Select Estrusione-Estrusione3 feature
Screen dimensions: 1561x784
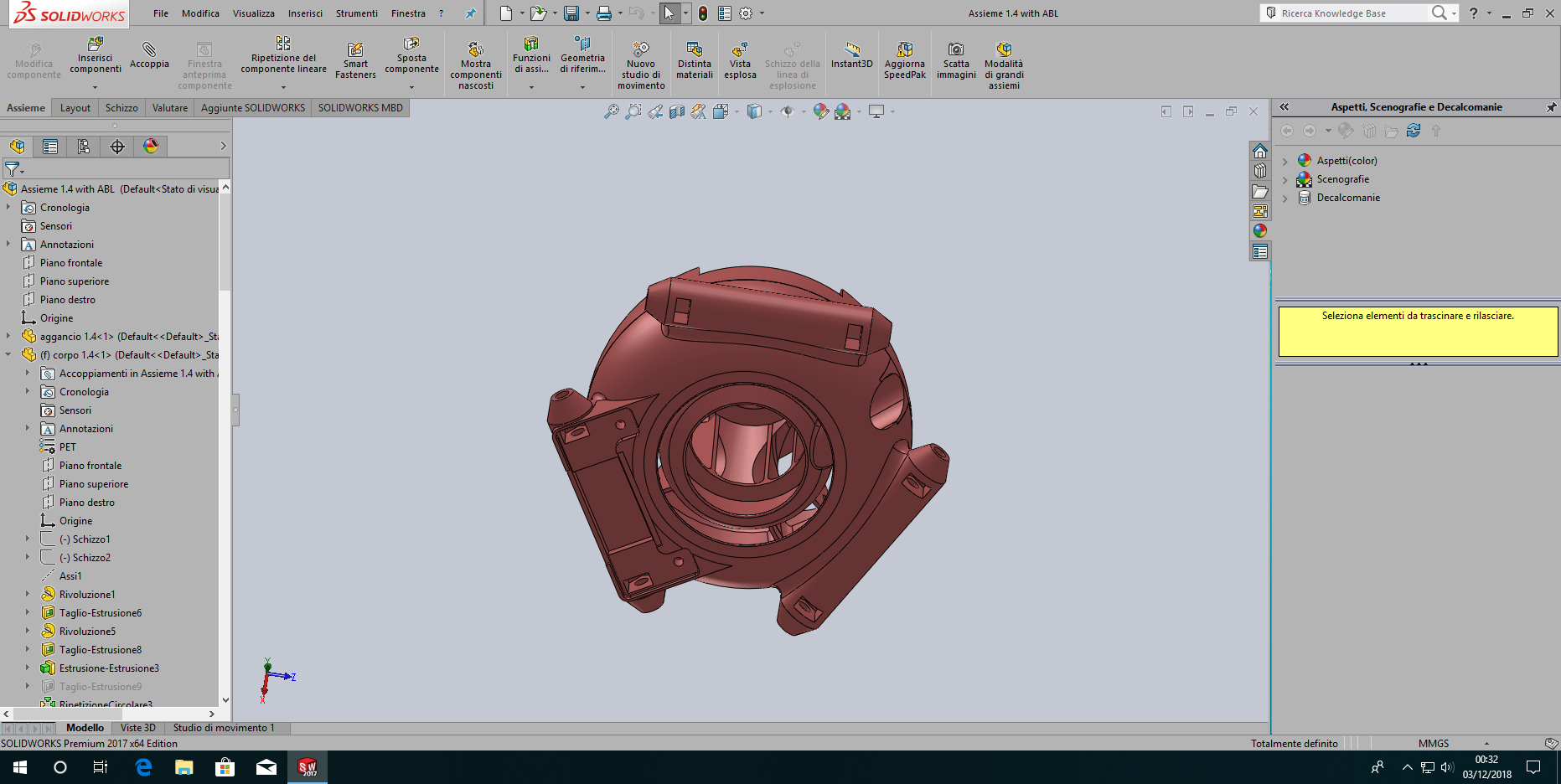point(109,668)
